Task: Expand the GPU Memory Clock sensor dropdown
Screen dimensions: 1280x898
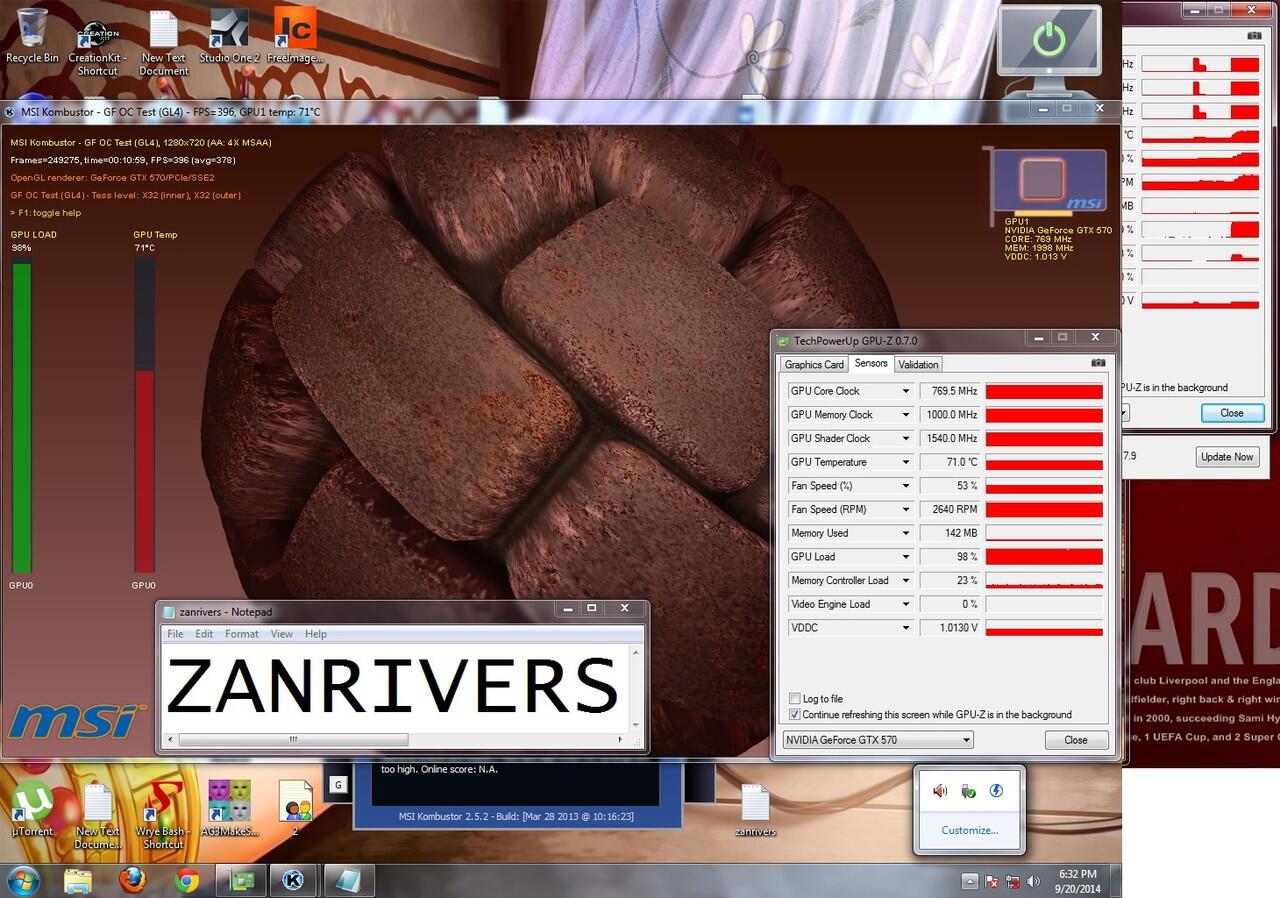Action: click(x=906, y=415)
